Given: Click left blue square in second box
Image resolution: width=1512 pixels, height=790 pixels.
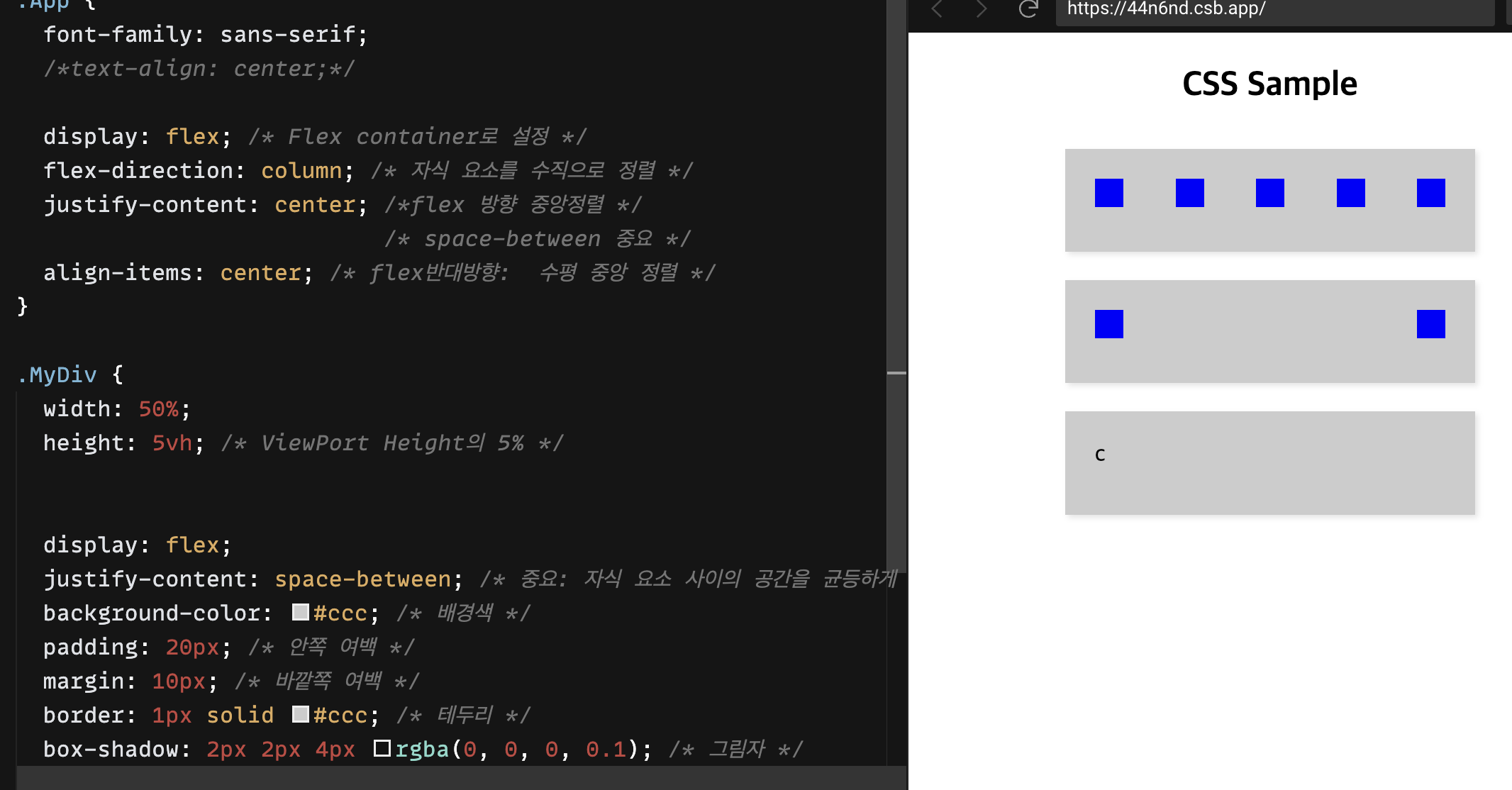Looking at the screenshot, I should click(x=1109, y=324).
